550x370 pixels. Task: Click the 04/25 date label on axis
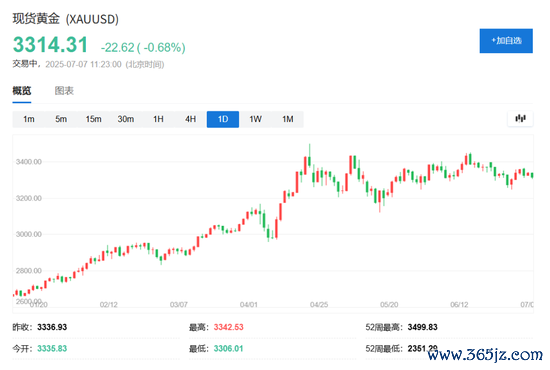[x=319, y=304]
